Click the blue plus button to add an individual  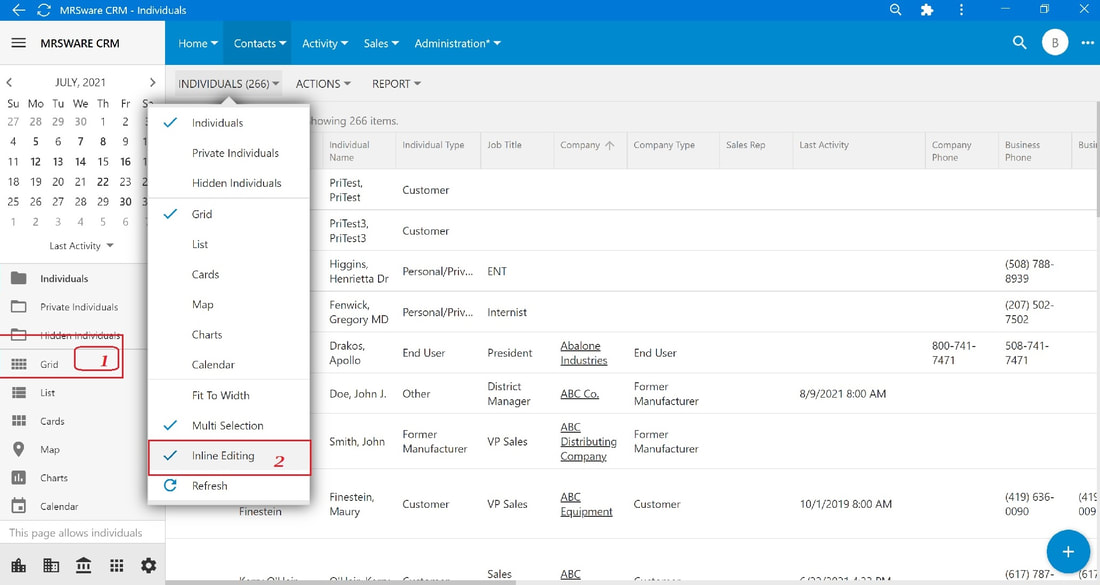pos(1068,552)
